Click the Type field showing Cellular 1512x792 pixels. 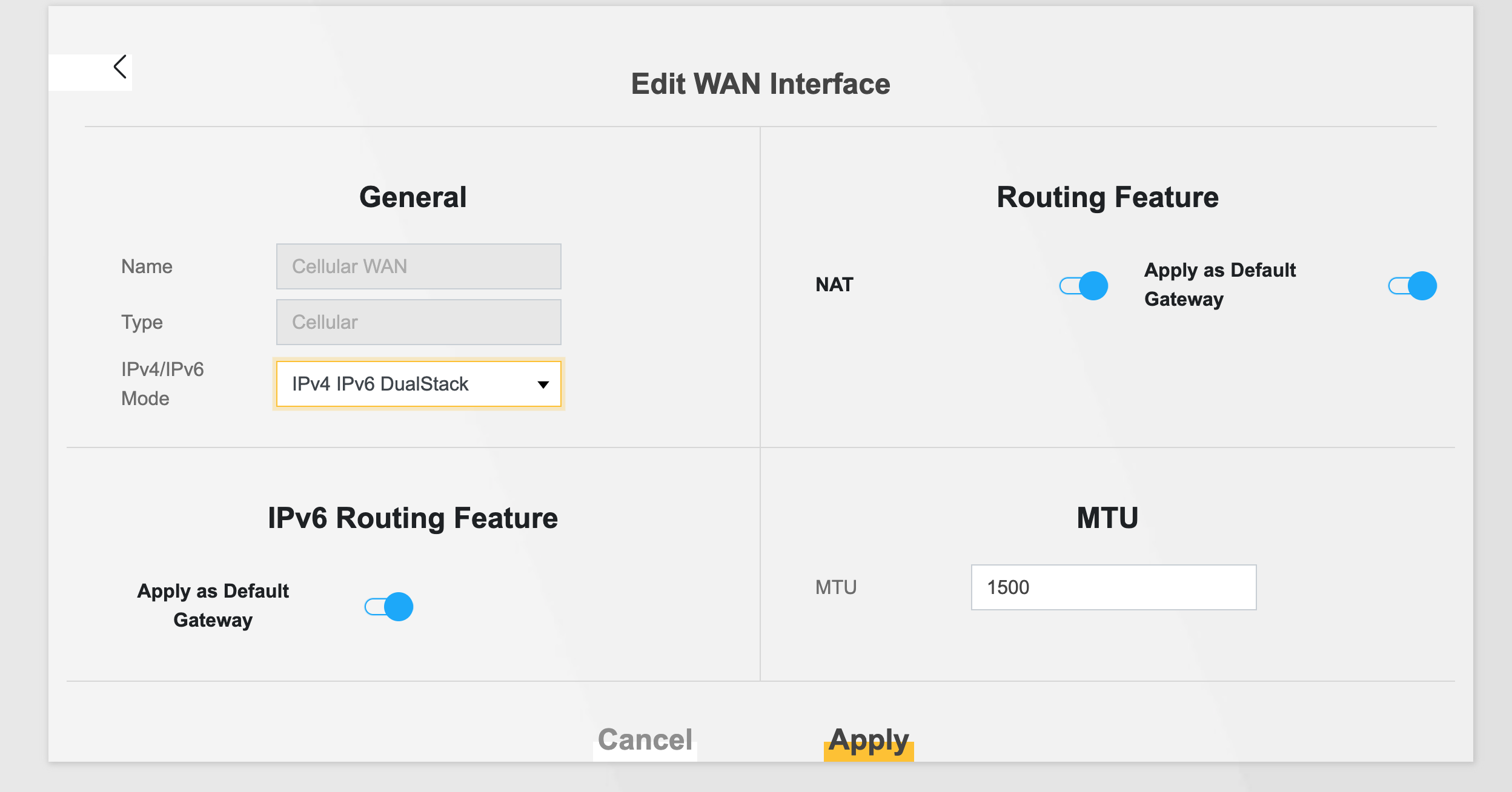pos(419,322)
